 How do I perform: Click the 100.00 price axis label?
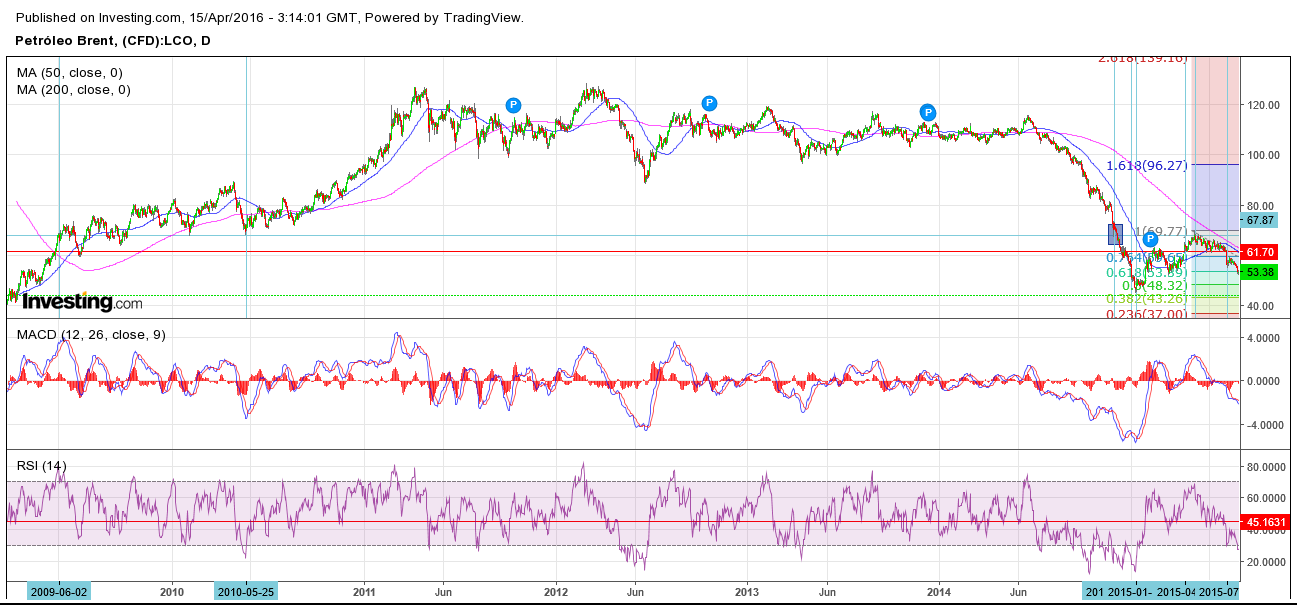pyautogui.click(x=1263, y=155)
